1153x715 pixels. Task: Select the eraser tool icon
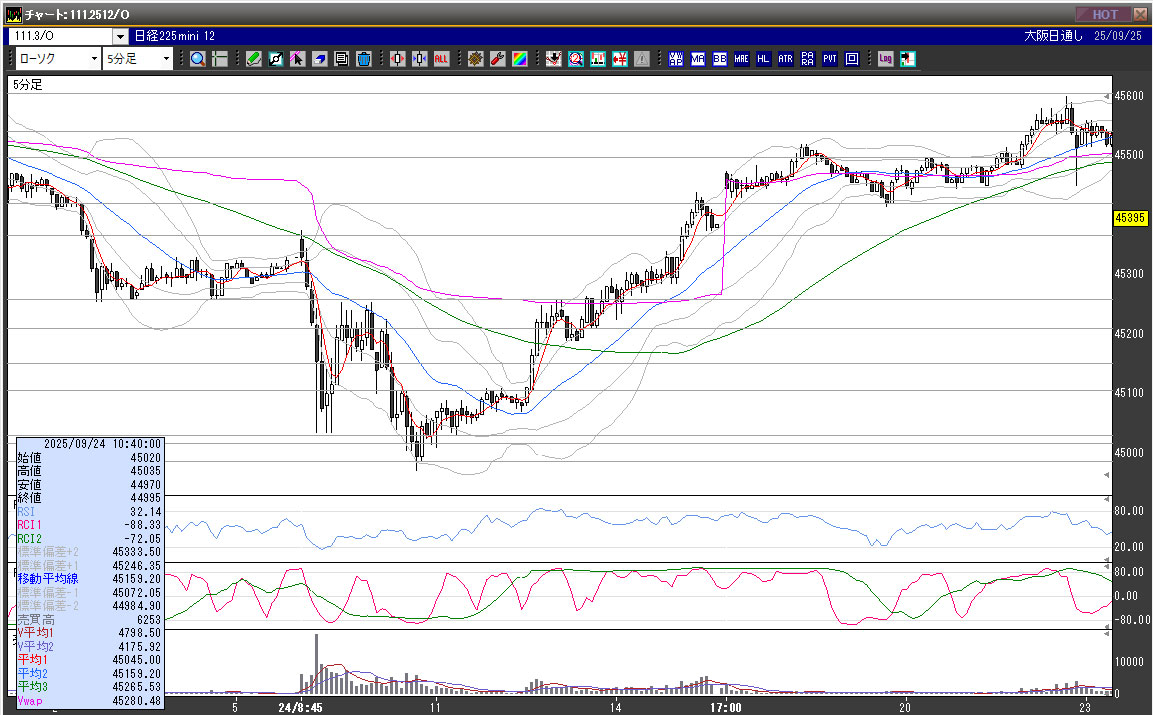point(319,59)
